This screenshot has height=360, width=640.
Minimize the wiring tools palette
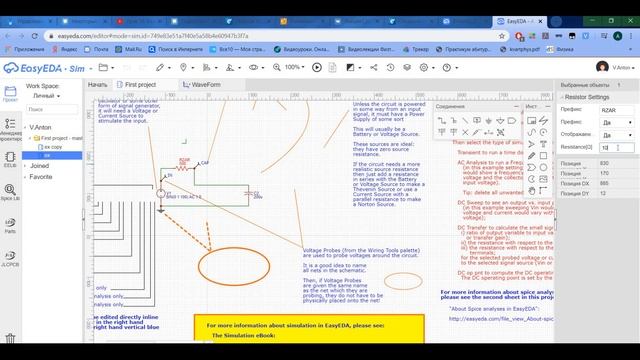point(516,106)
